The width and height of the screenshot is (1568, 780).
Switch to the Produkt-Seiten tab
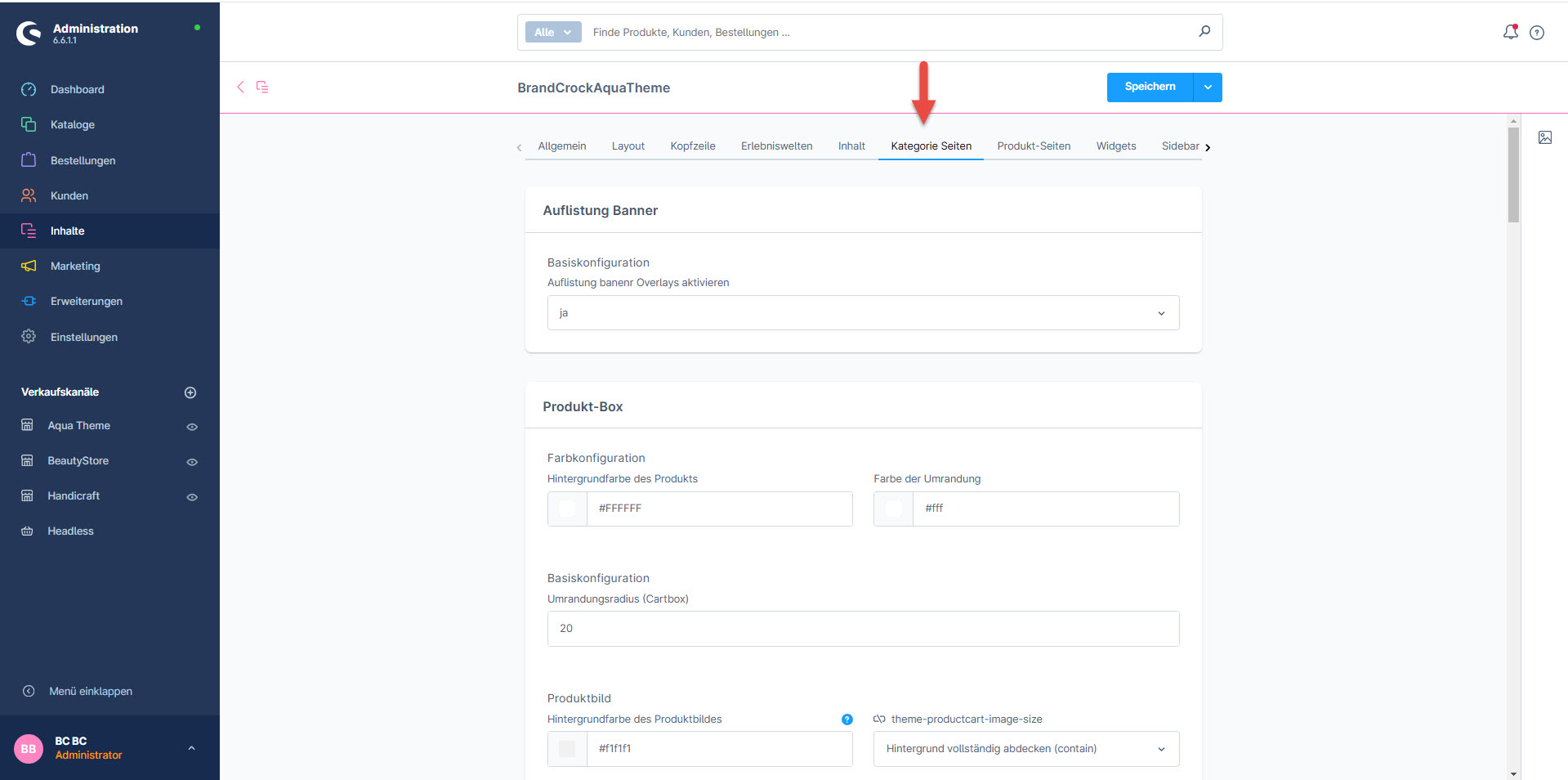point(1033,146)
